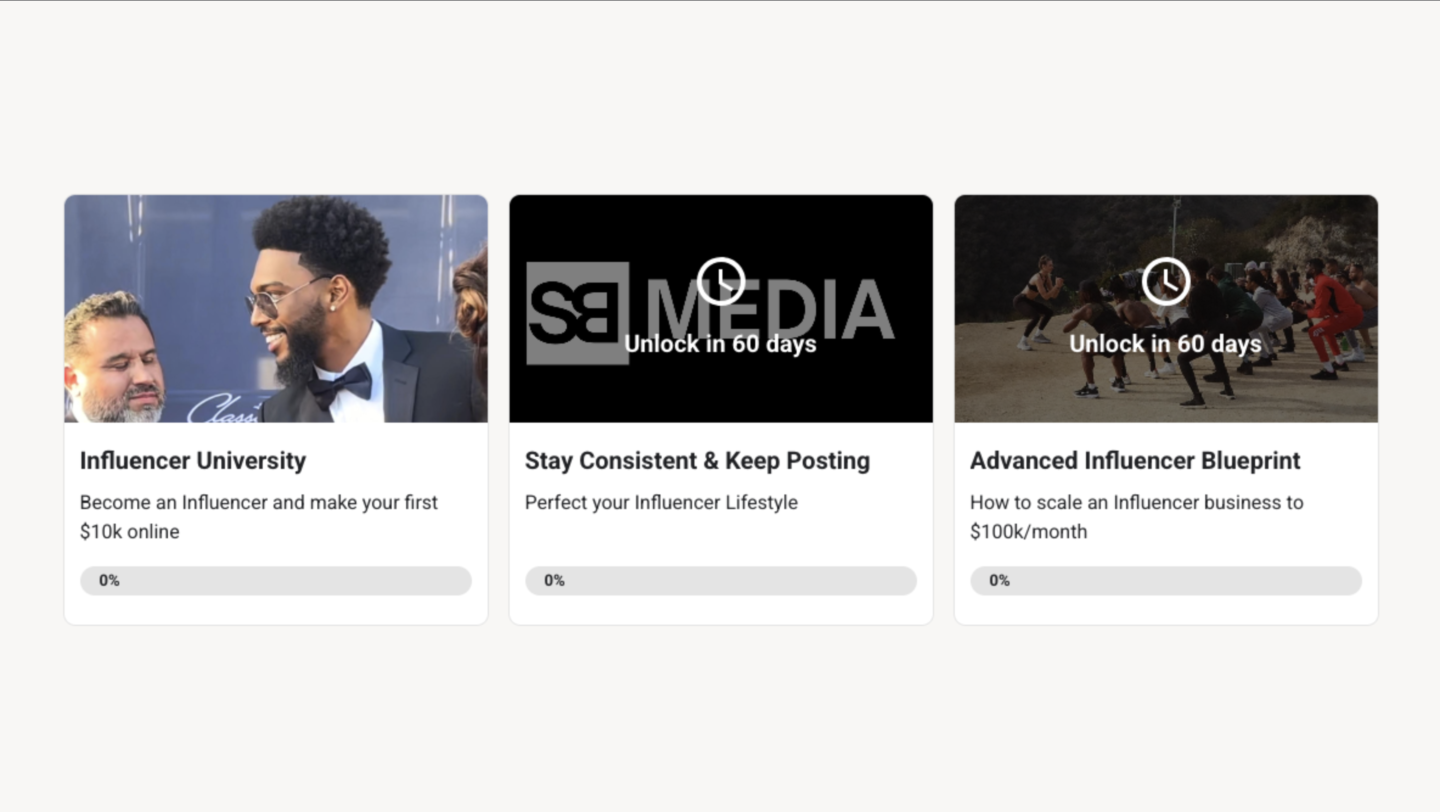Click the clock icon on Advanced Influencer Blueprint
The height and width of the screenshot is (812, 1440).
click(x=1166, y=281)
